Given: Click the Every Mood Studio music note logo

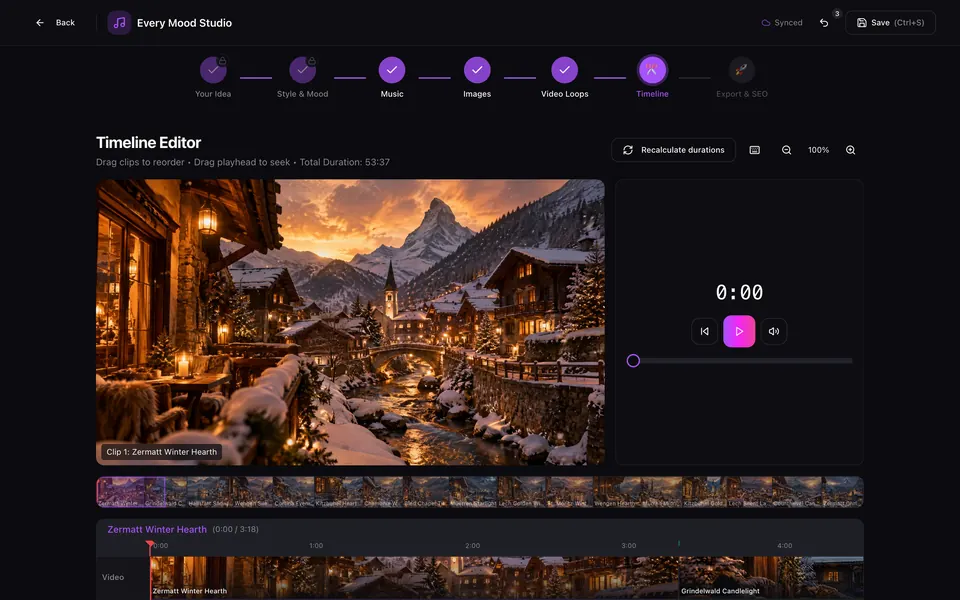Looking at the screenshot, I should 119,23.
